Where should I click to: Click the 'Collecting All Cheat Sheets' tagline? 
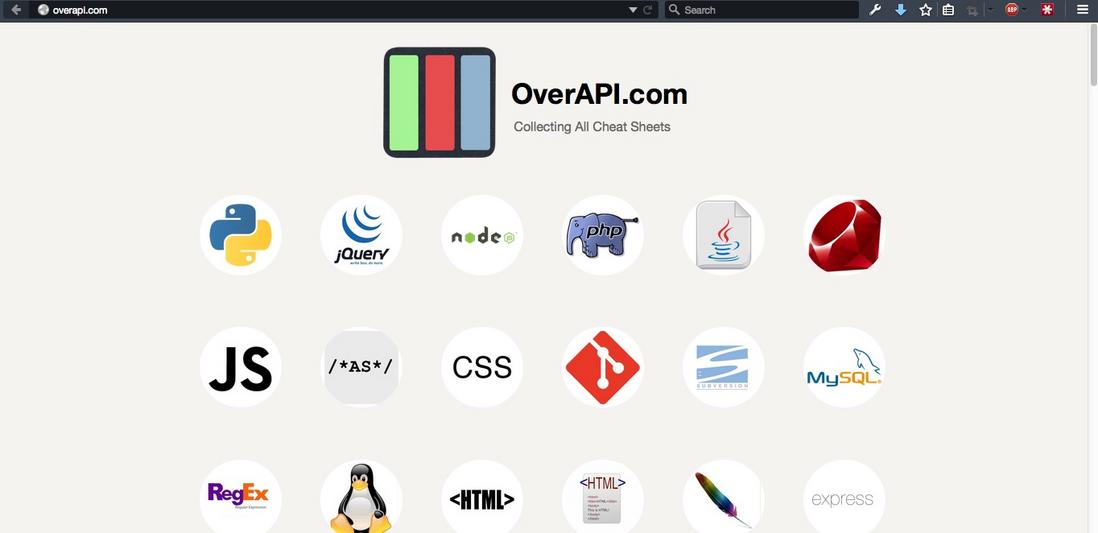[x=592, y=127]
